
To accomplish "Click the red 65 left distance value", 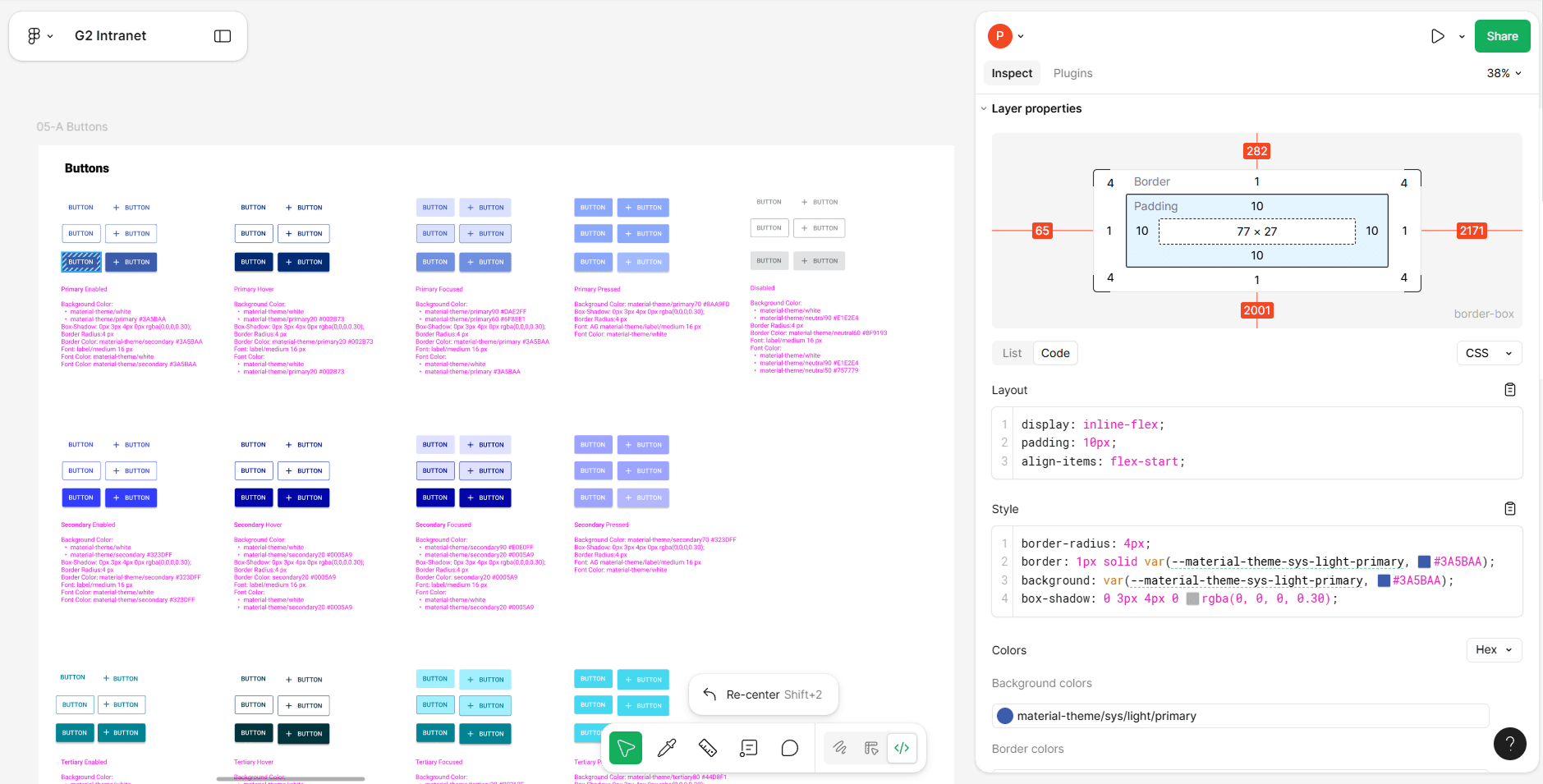I will pos(1042,231).
